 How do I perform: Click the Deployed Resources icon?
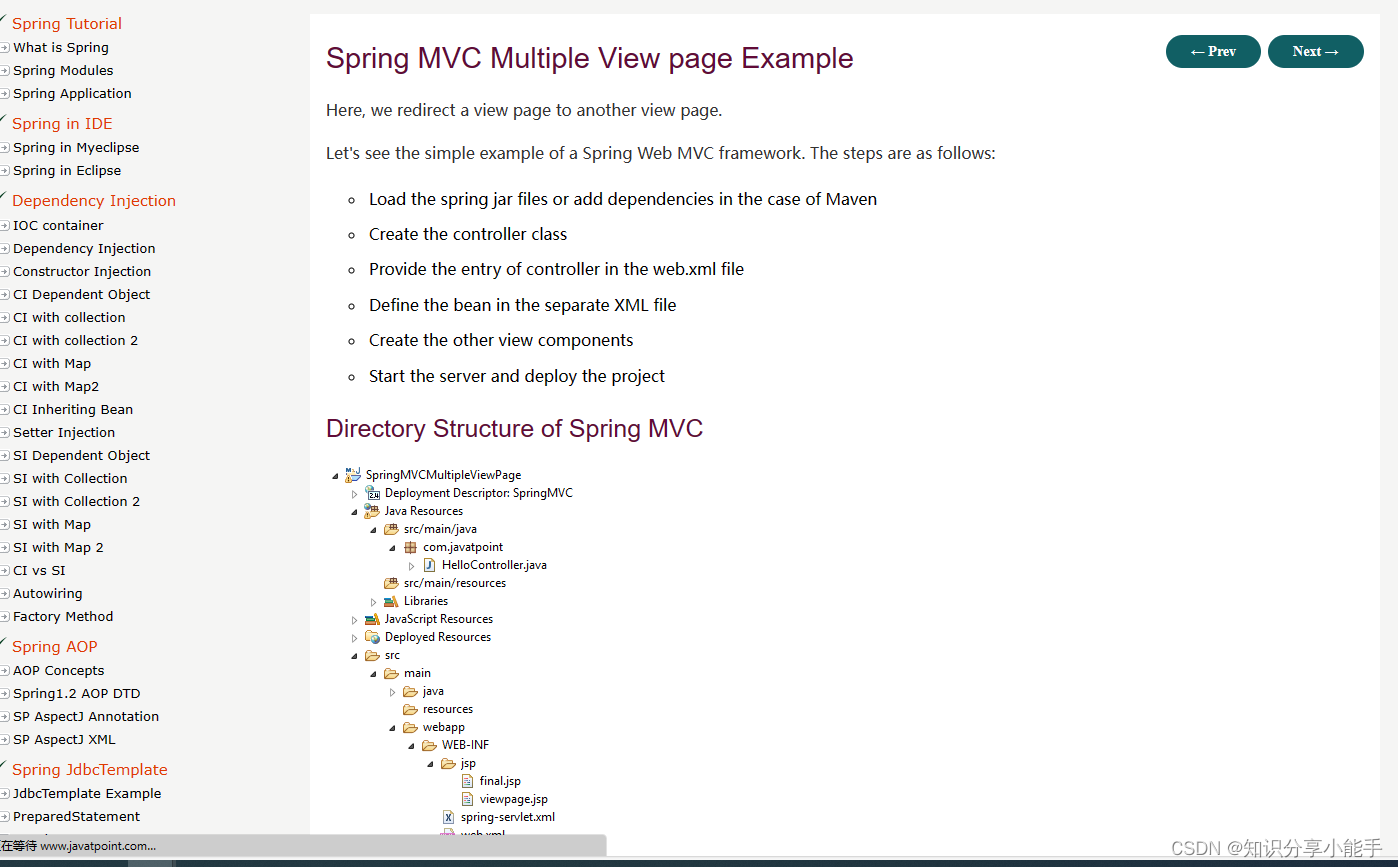pyautogui.click(x=372, y=637)
